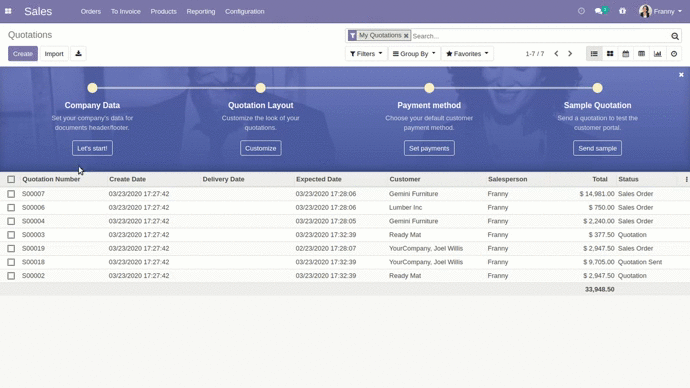This screenshot has height=388, width=690.
Task: Click customer Lumber Inc
Action: click(x=405, y=207)
